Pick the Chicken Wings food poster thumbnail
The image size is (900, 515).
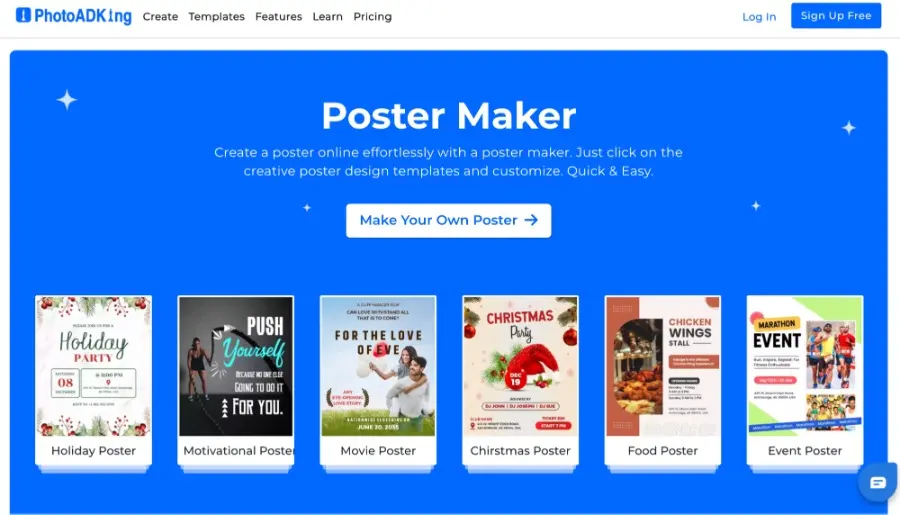coord(663,366)
